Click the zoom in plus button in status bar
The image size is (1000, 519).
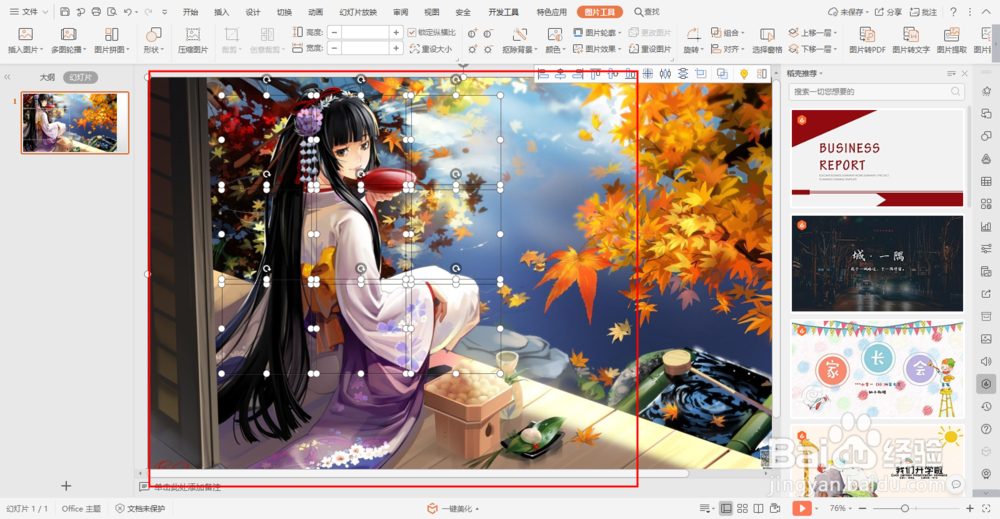click(969, 508)
